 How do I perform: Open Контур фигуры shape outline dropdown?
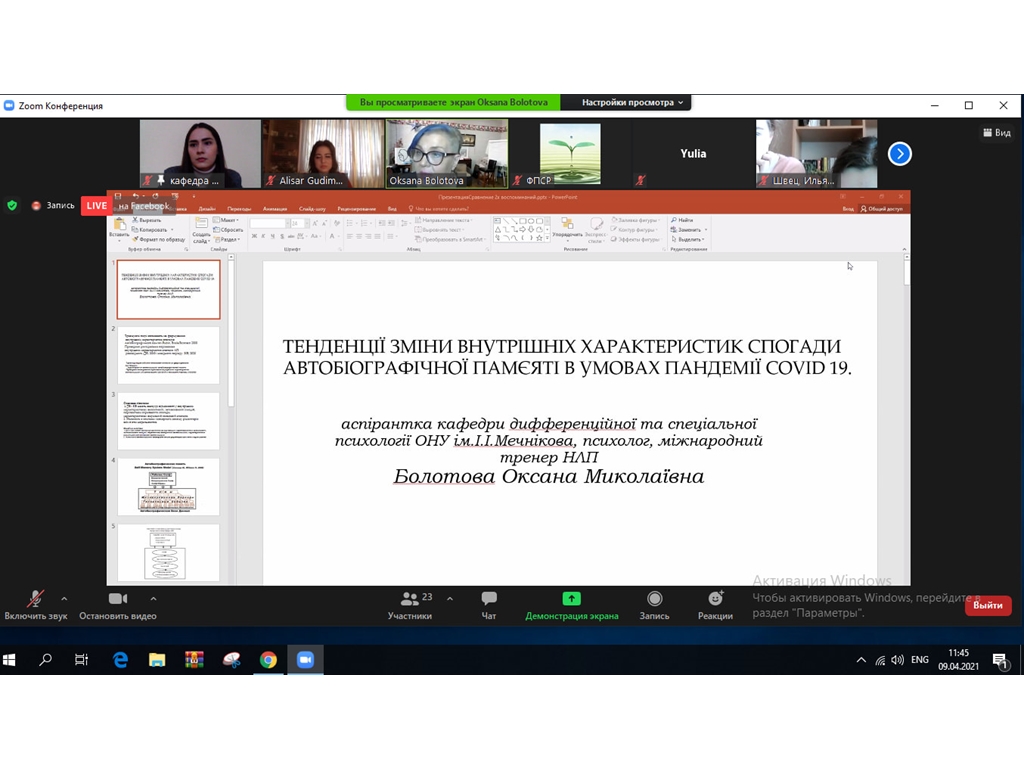(635, 230)
